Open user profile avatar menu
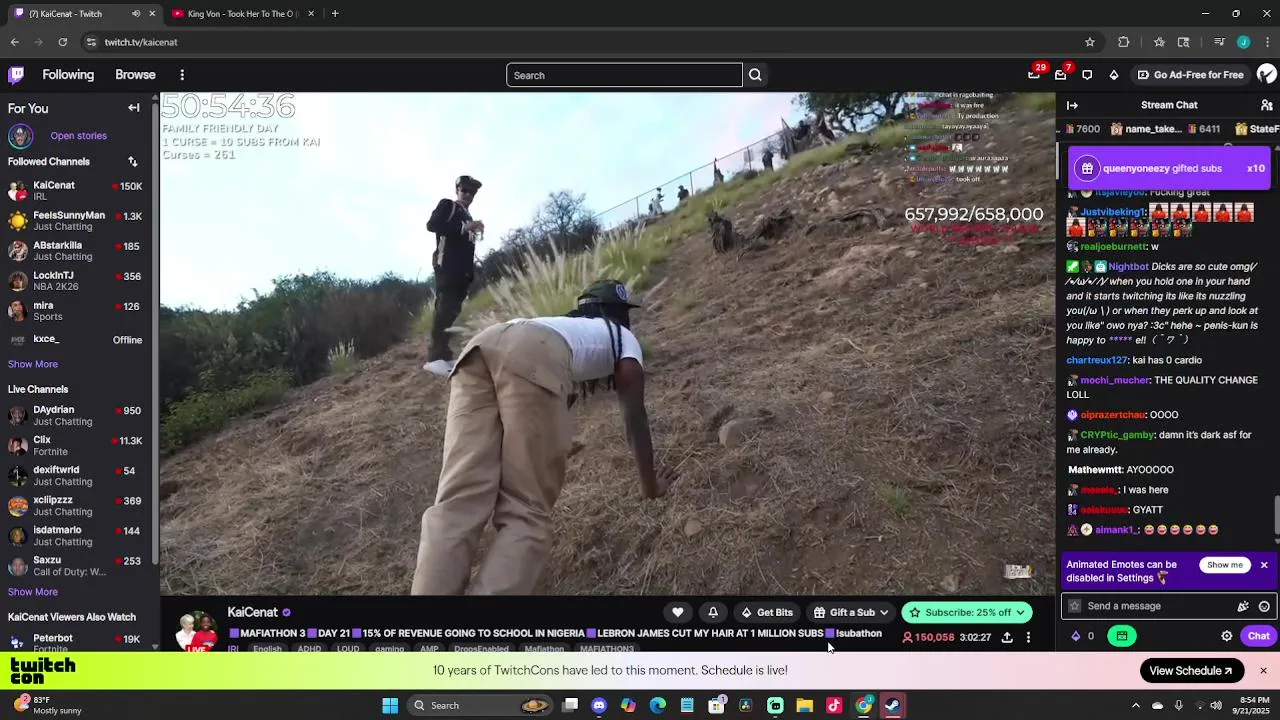The width and height of the screenshot is (1280, 720). [1266, 75]
